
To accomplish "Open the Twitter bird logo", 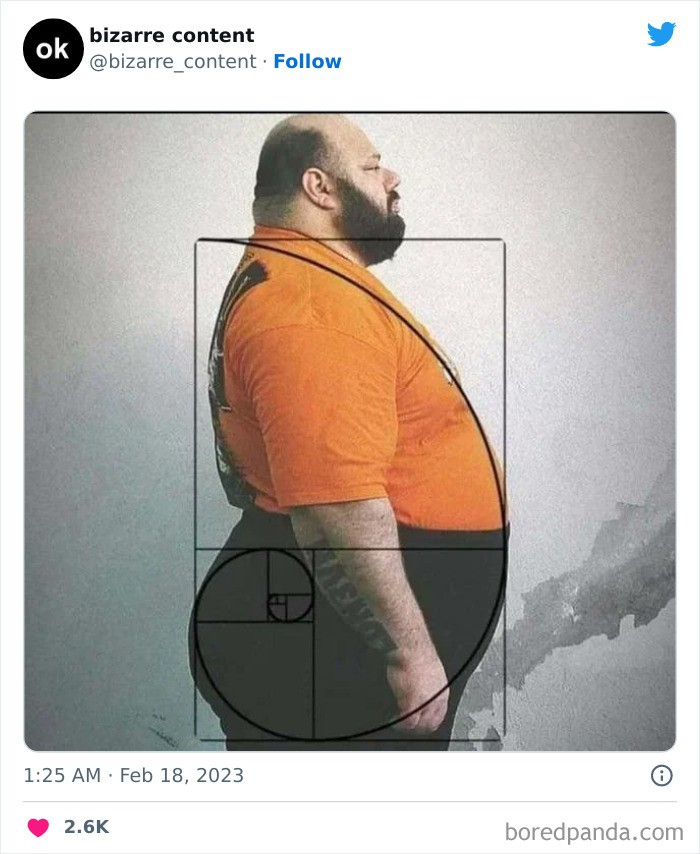I will click(x=661, y=34).
